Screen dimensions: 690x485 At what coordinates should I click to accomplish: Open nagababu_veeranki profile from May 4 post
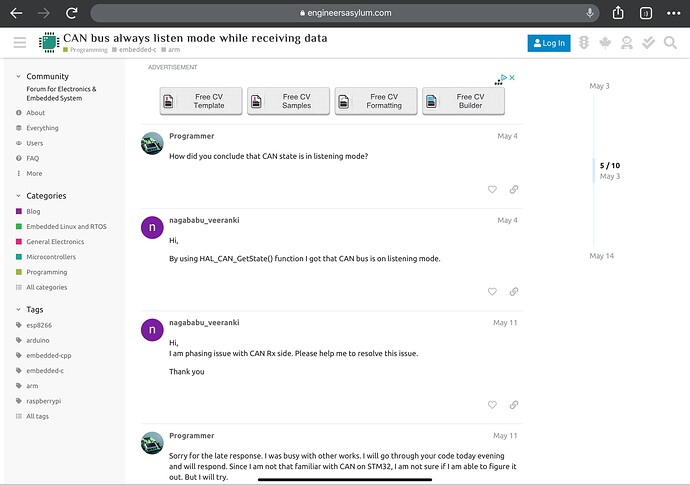[204, 220]
